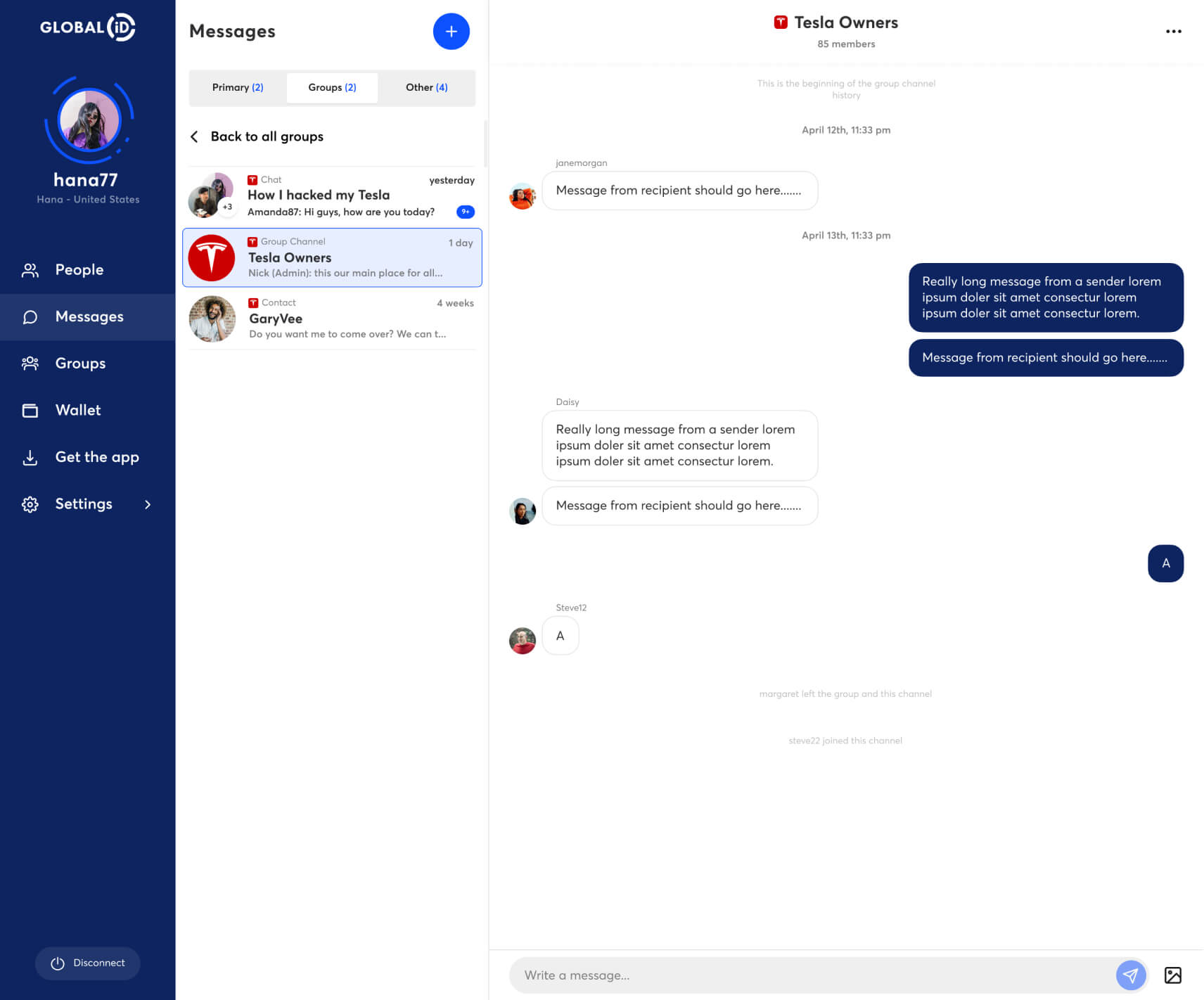Click the back chevron arrow
Viewport: 1204px width, 1000px height.
pos(194,136)
